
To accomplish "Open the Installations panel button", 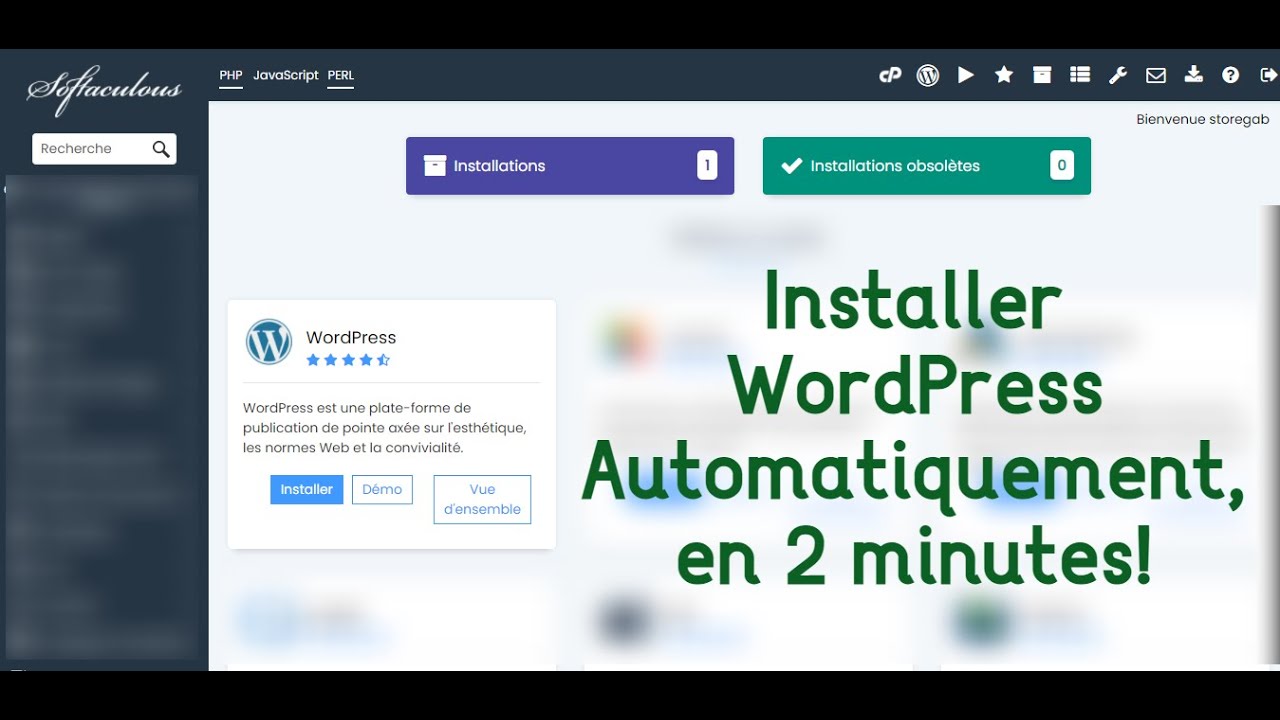I will (x=570, y=166).
